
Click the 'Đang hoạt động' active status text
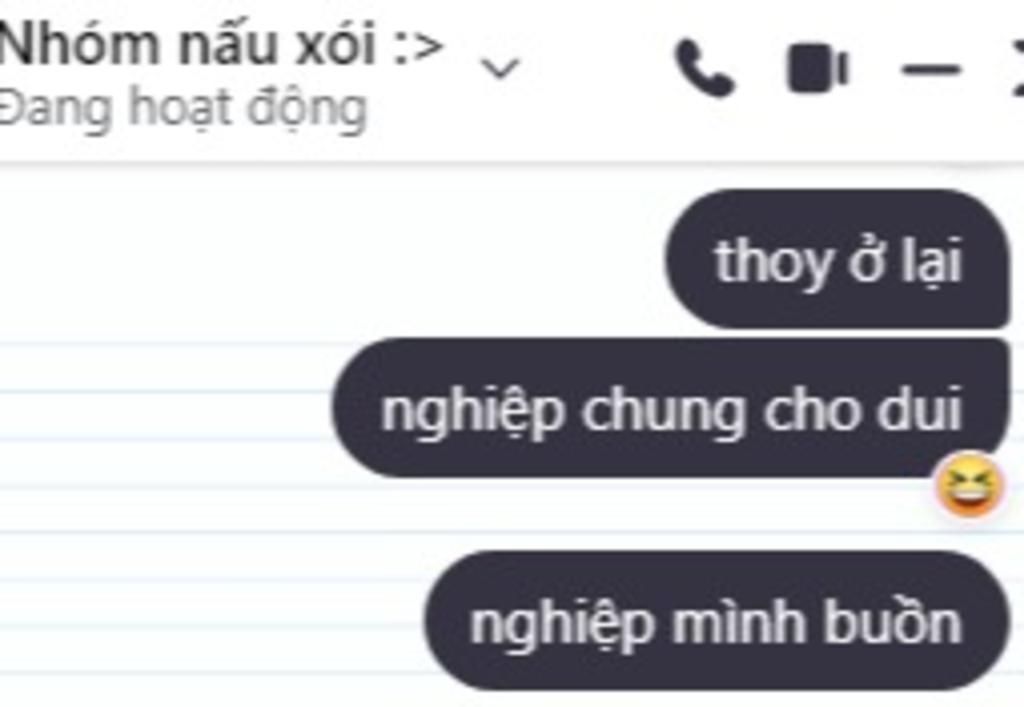183,108
